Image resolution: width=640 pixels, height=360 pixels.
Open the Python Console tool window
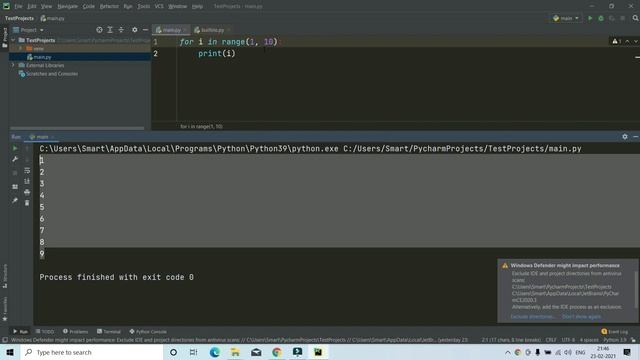[148, 331]
